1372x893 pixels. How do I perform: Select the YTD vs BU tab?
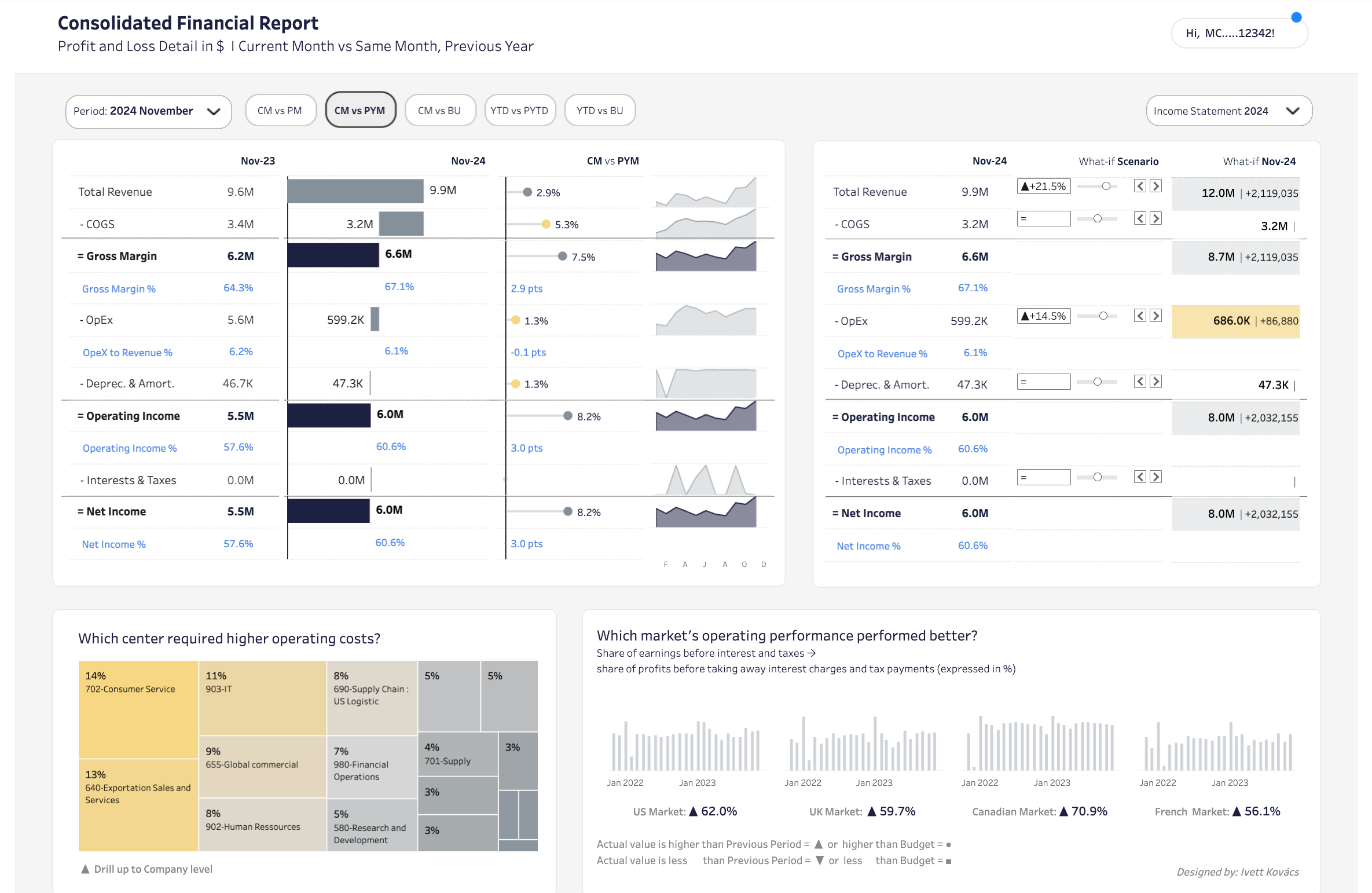pyautogui.click(x=600, y=111)
